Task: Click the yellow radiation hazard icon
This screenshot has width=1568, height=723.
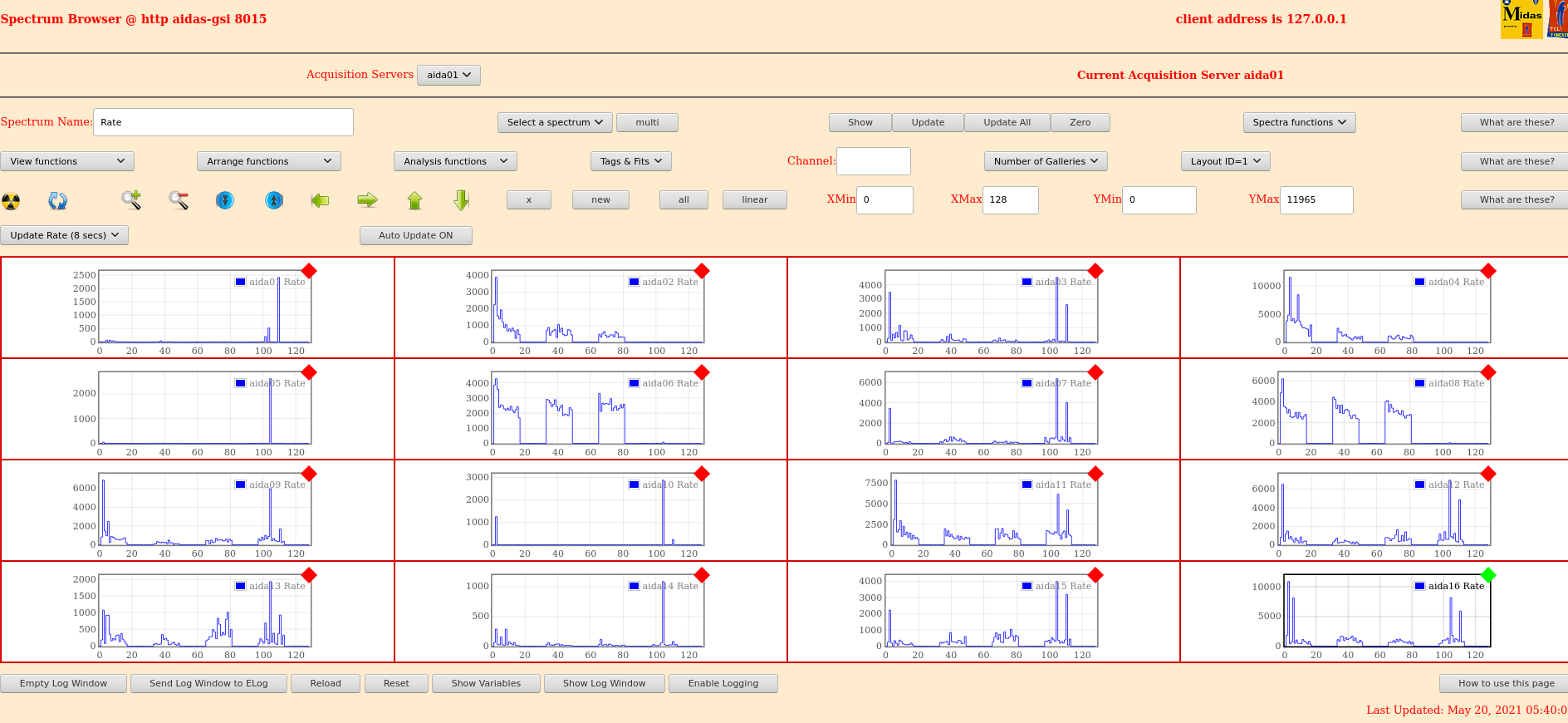Action: 11,200
